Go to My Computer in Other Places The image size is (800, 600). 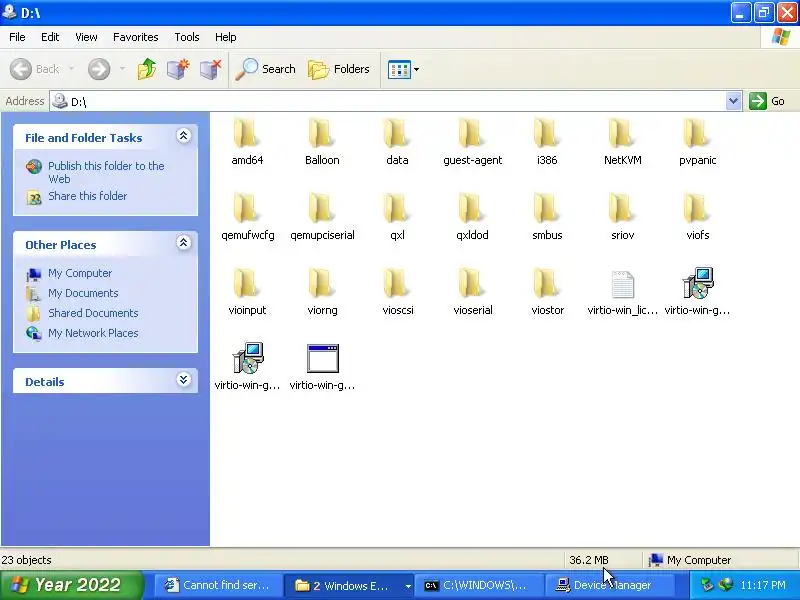click(x=80, y=273)
